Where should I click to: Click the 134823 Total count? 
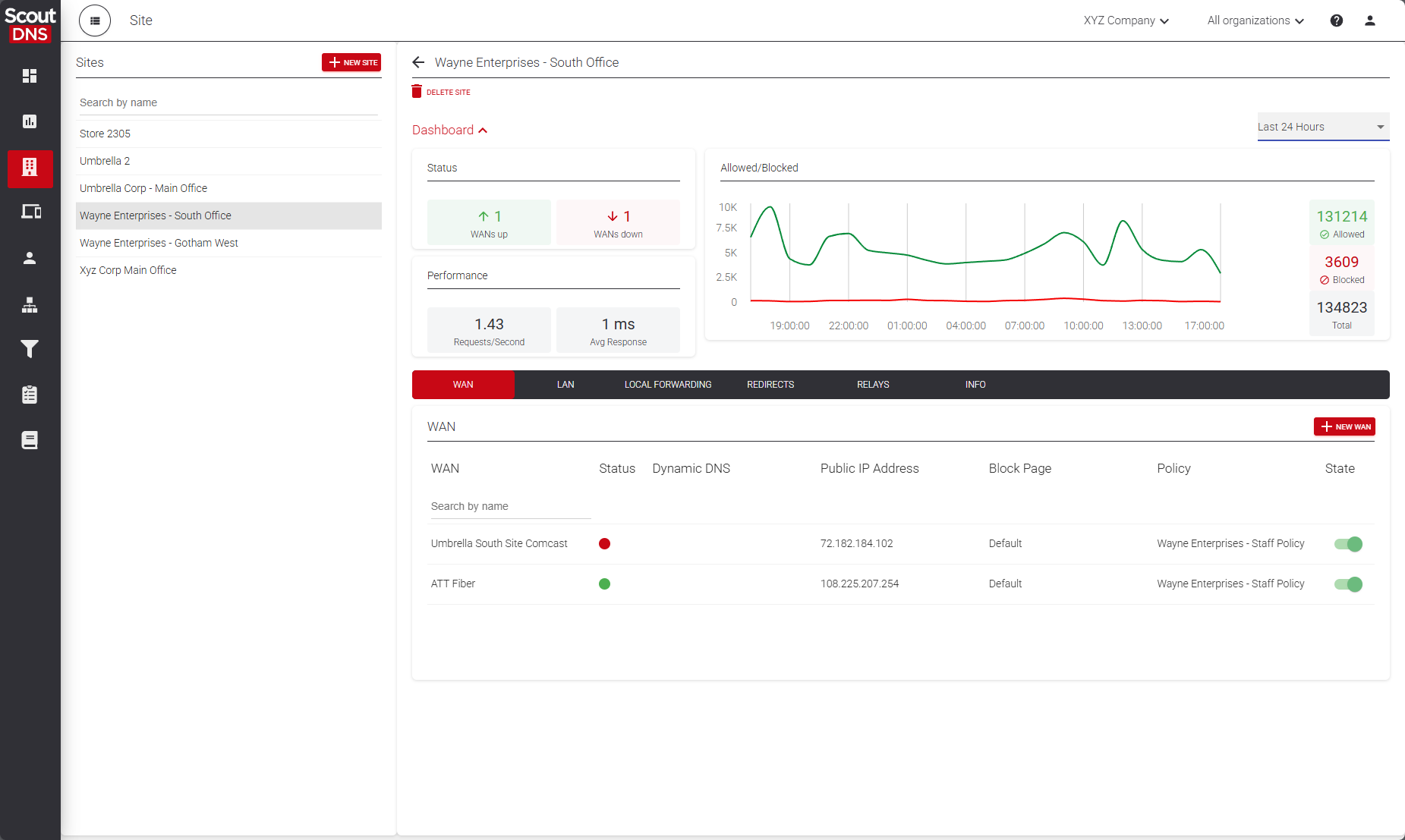tap(1341, 307)
